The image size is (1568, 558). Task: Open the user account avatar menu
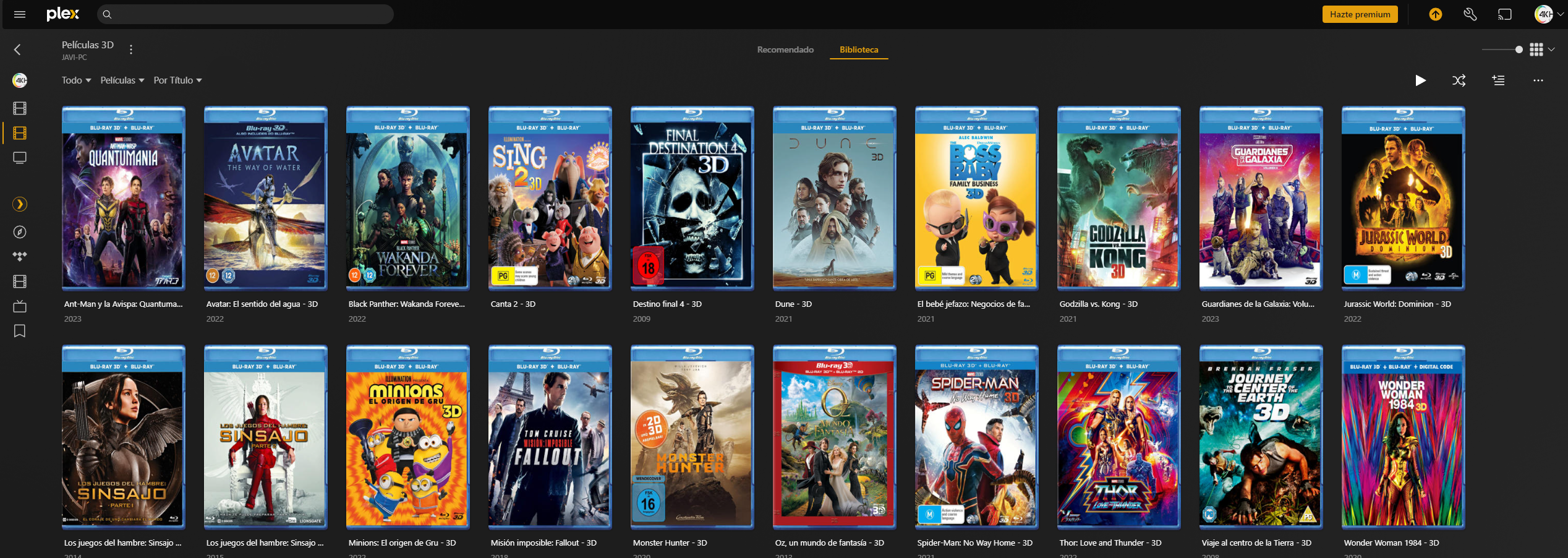[1548, 14]
